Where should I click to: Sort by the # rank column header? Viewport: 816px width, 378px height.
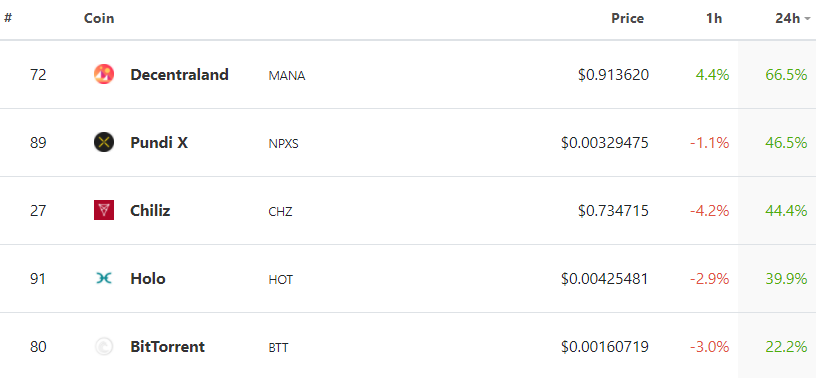point(8,18)
